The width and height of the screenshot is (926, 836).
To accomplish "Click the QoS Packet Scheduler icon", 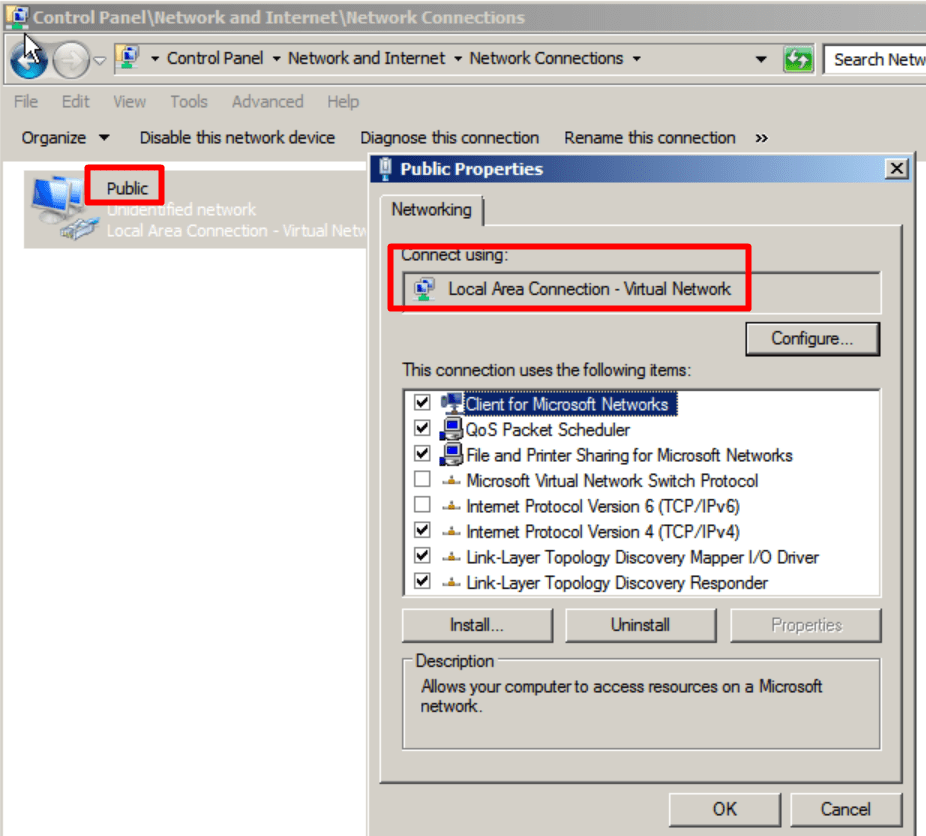I will (x=452, y=428).
